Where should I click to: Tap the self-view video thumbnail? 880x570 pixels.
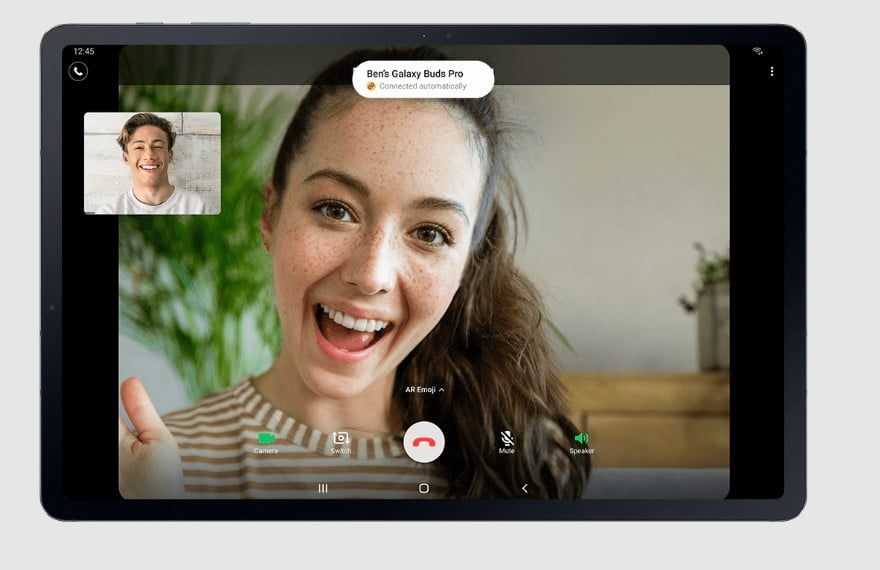coord(152,163)
